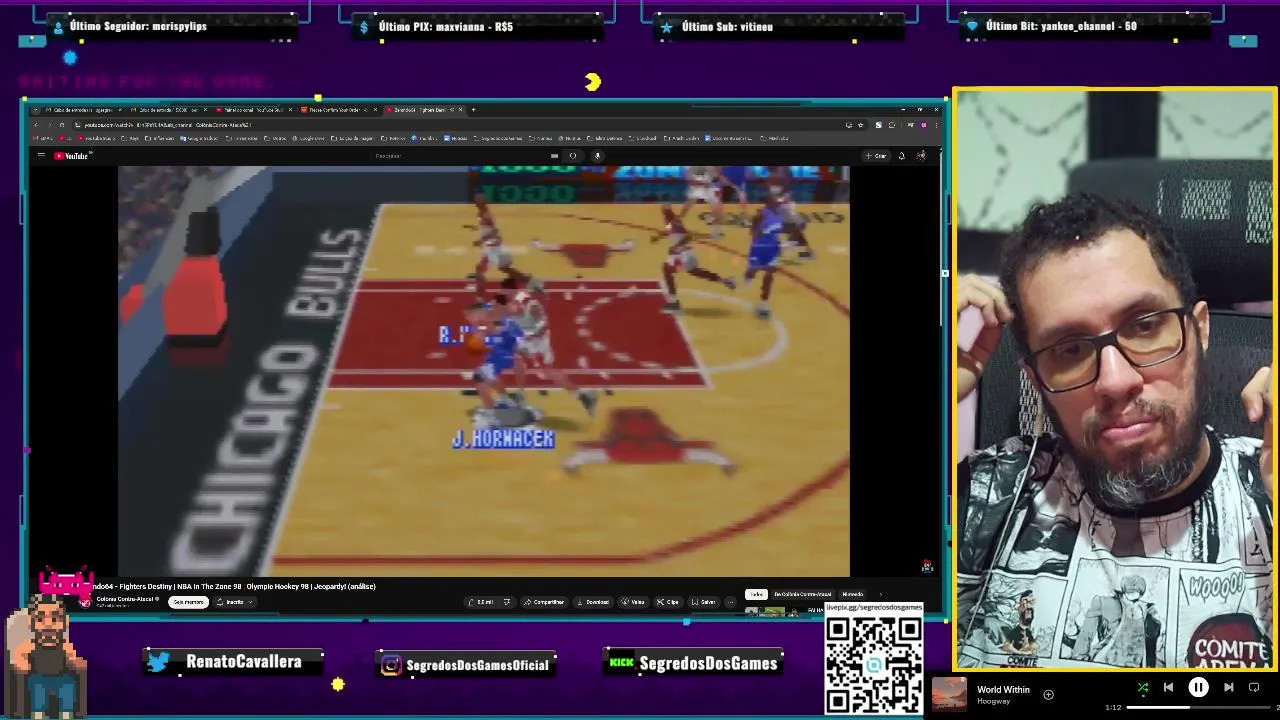Add World Within to liked songs
1280x720 pixels.
tap(1048, 694)
